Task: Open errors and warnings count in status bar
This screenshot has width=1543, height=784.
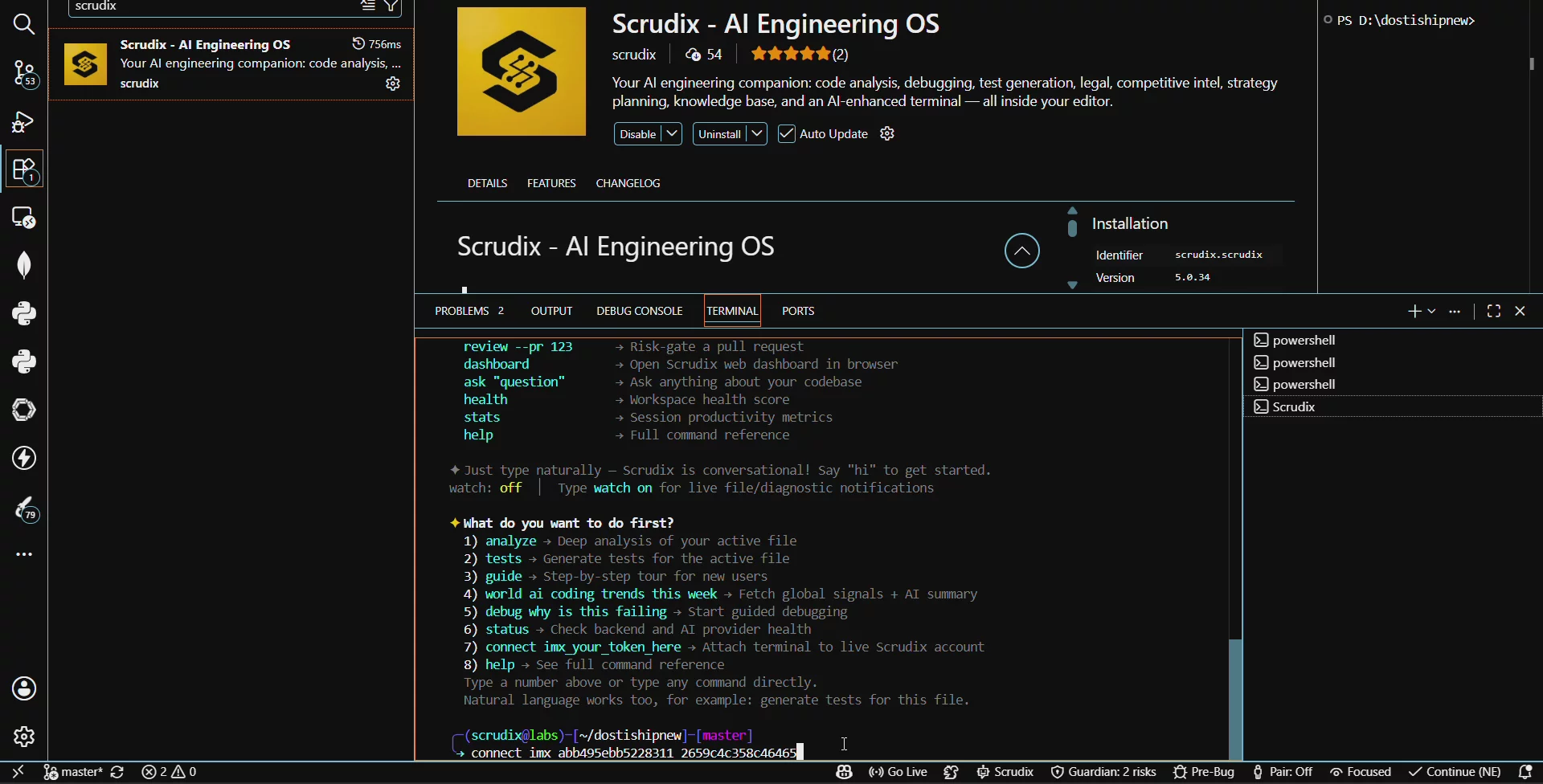Action: coord(170,772)
